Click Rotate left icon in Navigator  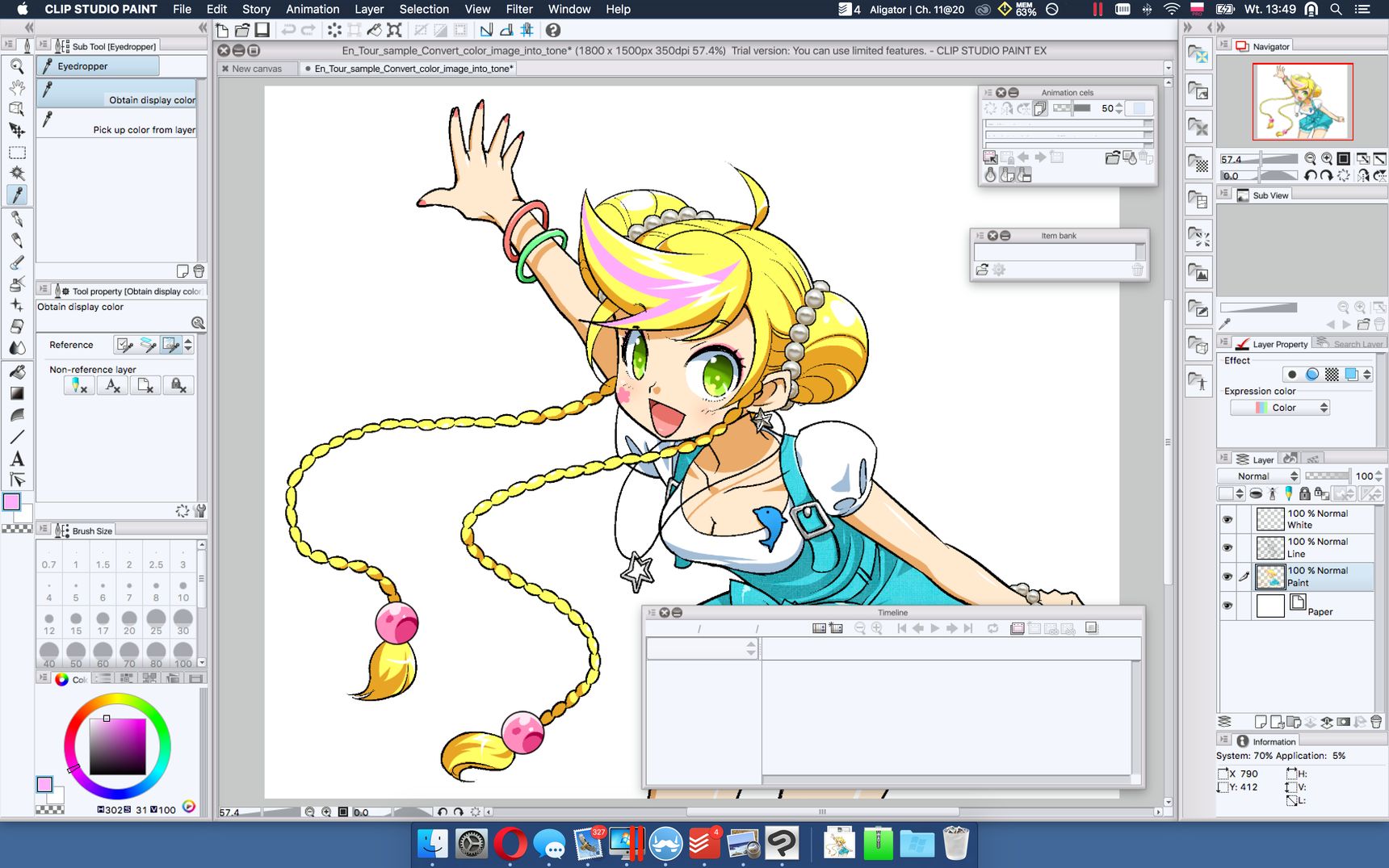(1311, 175)
